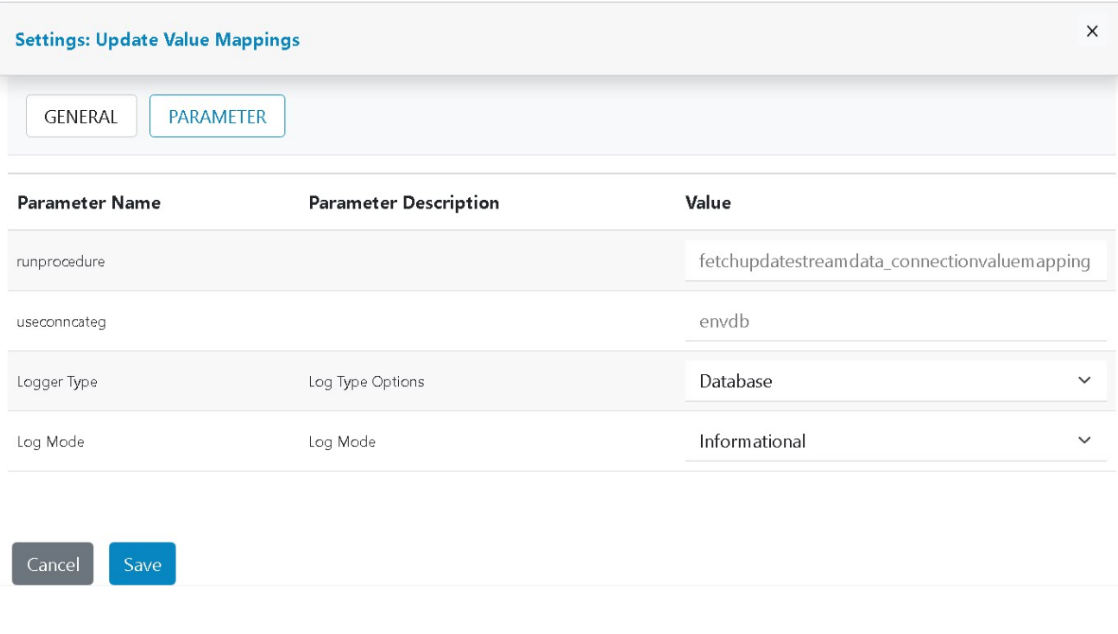Close the Update Value Mappings dialog

tap(1092, 31)
